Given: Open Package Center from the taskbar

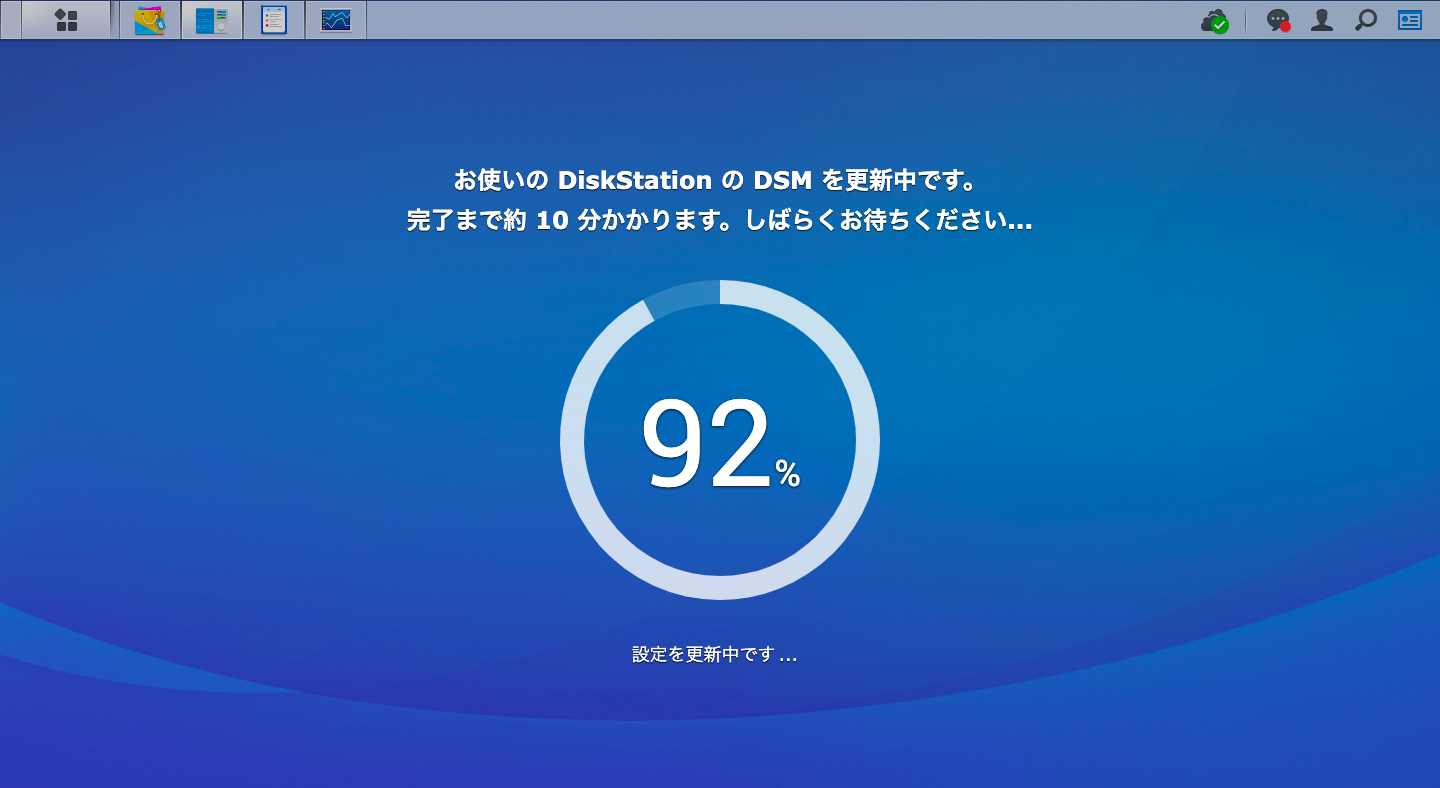Looking at the screenshot, I should pyautogui.click(x=150, y=20).
